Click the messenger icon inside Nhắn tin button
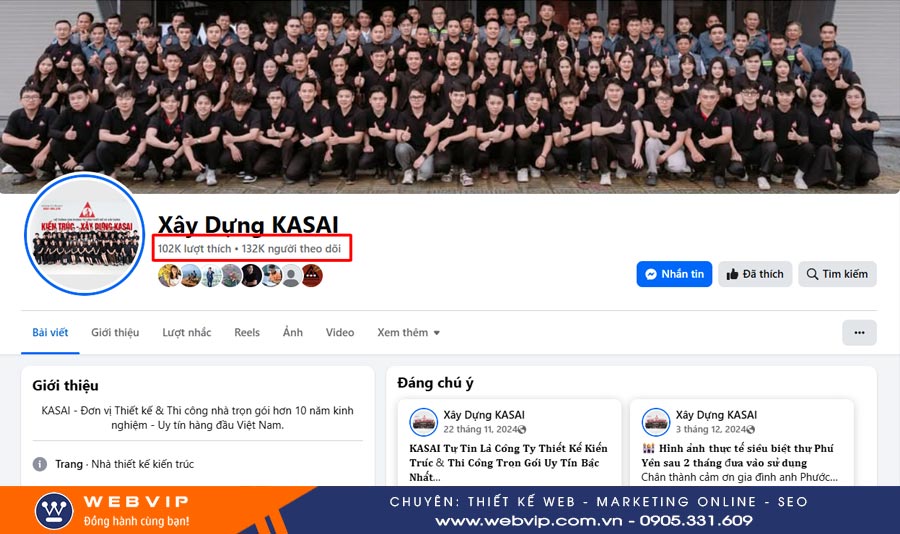This screenshot has width=900, height=534. coord(651,274)
